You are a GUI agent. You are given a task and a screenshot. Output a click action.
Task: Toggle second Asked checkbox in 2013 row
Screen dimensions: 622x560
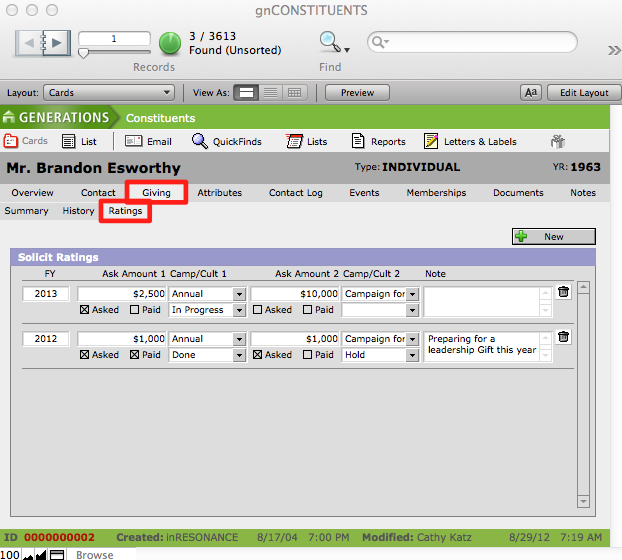click(258, 310)
